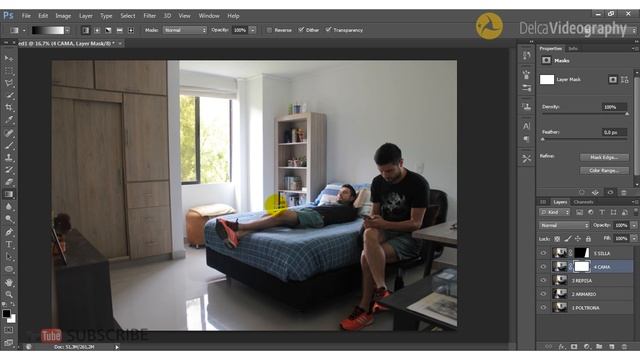This screenshot has width=640, height=360.
Task: Open status bar info arrow
Action: (x=117, y=347)
